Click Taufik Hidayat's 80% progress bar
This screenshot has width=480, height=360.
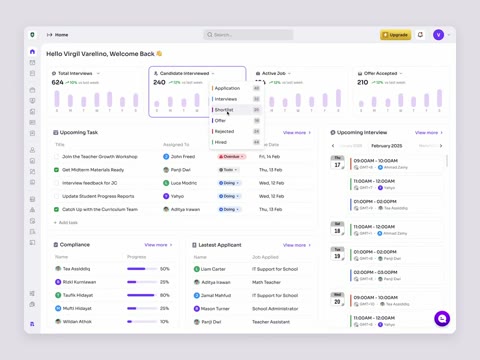coord(142,295)
